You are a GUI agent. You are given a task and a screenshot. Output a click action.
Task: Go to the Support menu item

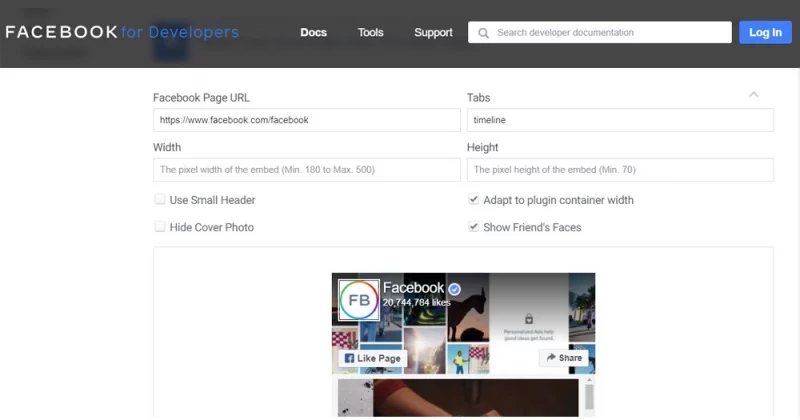[x=433, y=33]
